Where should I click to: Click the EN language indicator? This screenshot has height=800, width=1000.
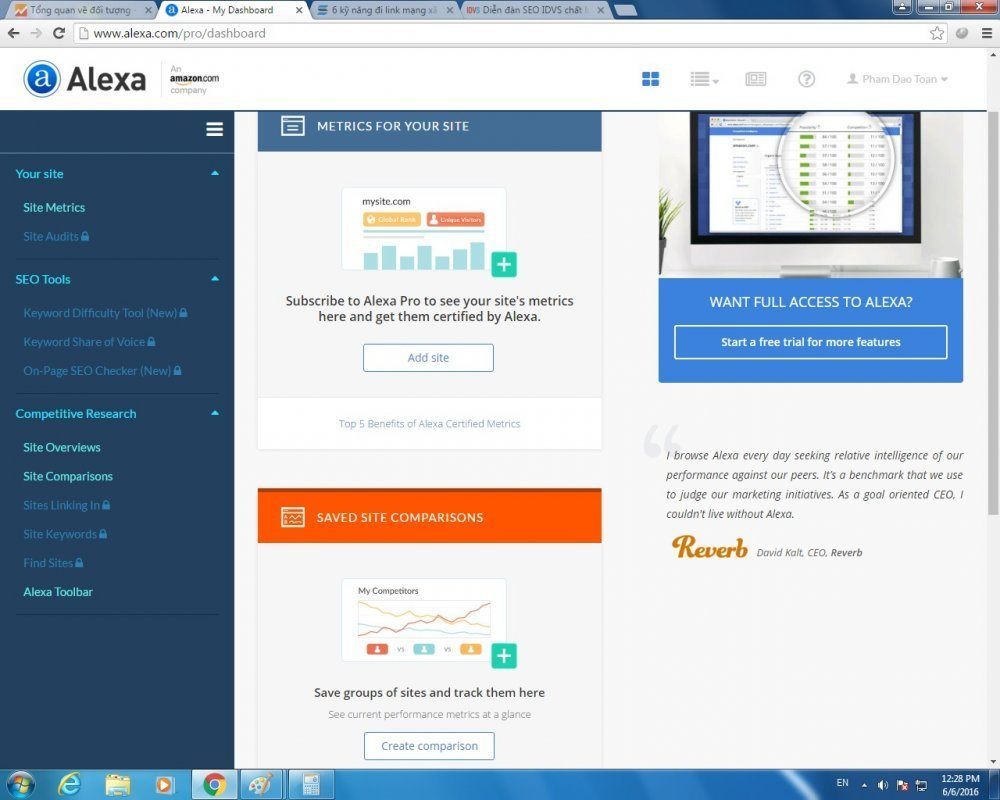click(x=842, y=783)
